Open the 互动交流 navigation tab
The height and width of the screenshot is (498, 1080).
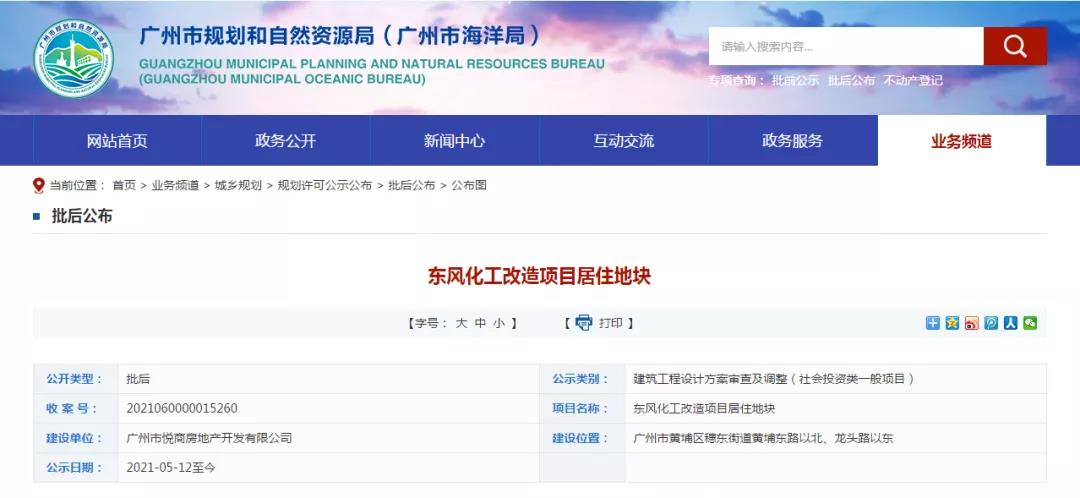click(x=624, y=141)
